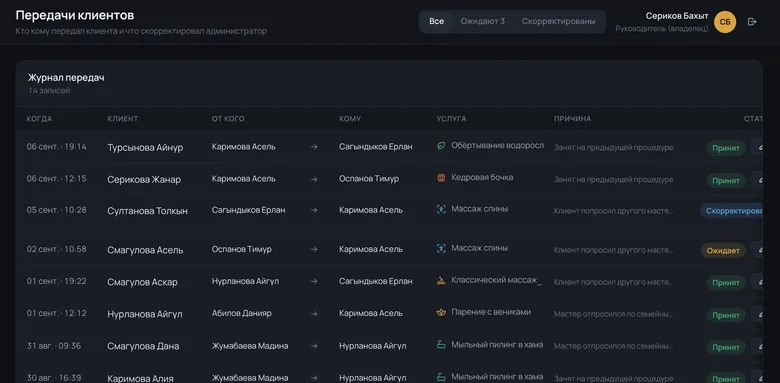Image resolution: width=780 pixels, height=383 pixels.
Task: Click the Принят badge for Турсынова Айнур
Action: tap(726, 148)
